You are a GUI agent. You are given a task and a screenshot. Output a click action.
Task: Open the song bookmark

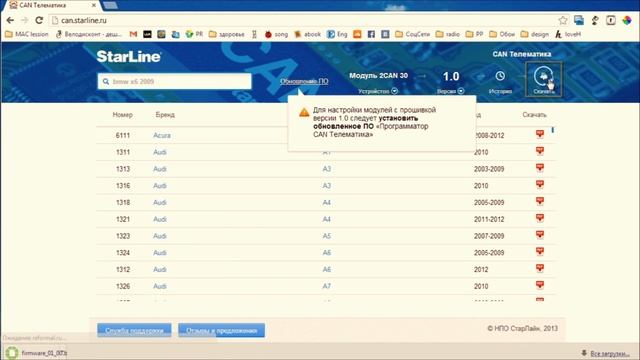click(x=276, y=34)
